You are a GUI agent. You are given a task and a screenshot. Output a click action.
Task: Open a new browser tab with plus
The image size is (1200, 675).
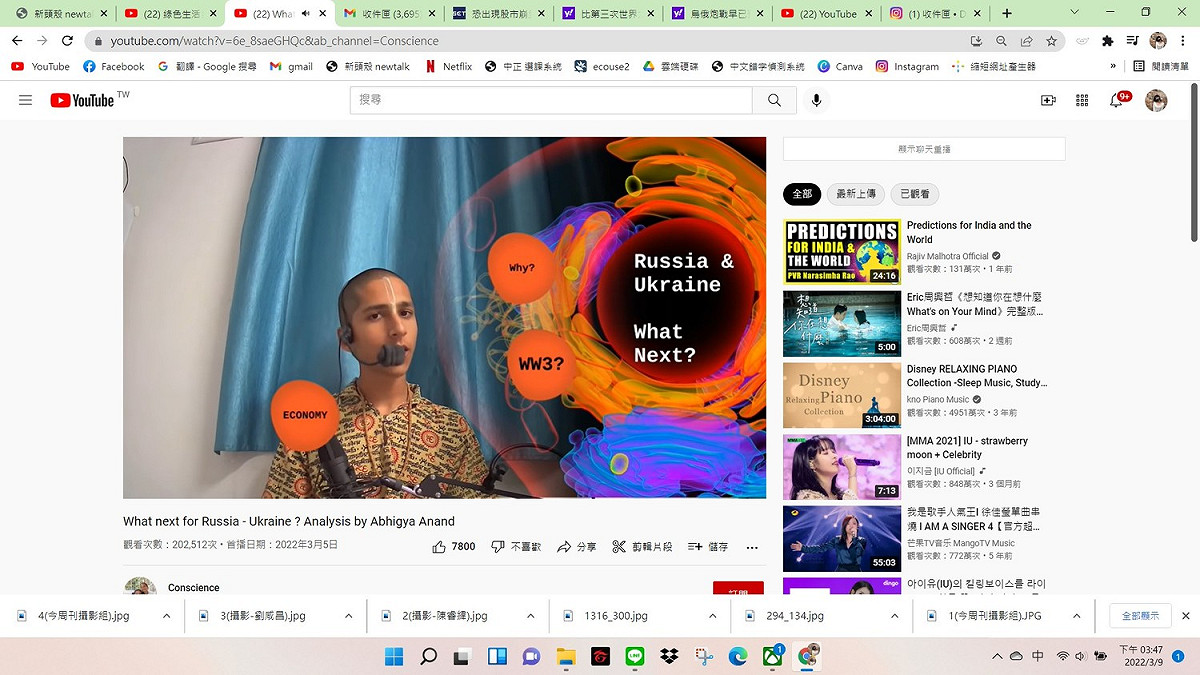(x=1006, y=13)
